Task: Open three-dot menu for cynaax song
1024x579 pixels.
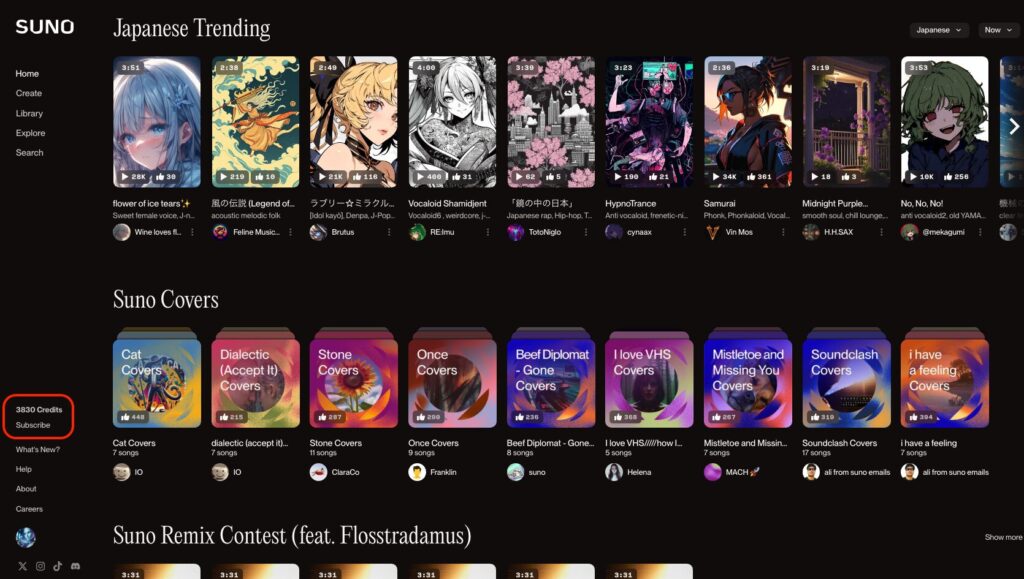Action: point(684,232)
